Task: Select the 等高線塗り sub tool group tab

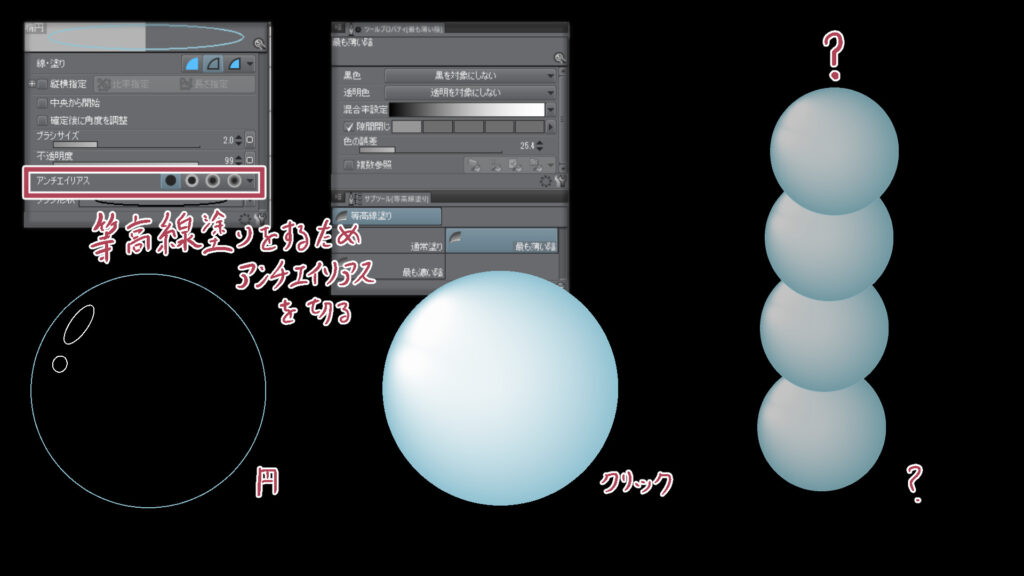Action: [386, 216]
